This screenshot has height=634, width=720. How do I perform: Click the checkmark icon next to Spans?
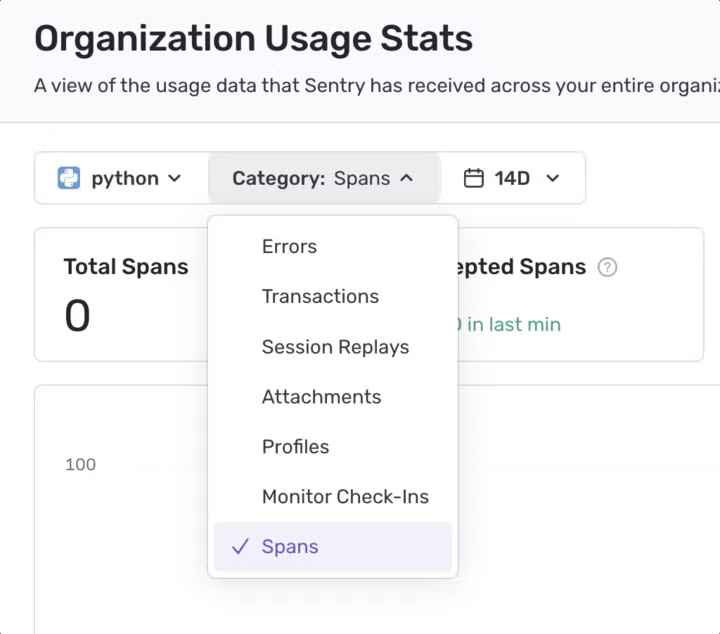point(239,547)
